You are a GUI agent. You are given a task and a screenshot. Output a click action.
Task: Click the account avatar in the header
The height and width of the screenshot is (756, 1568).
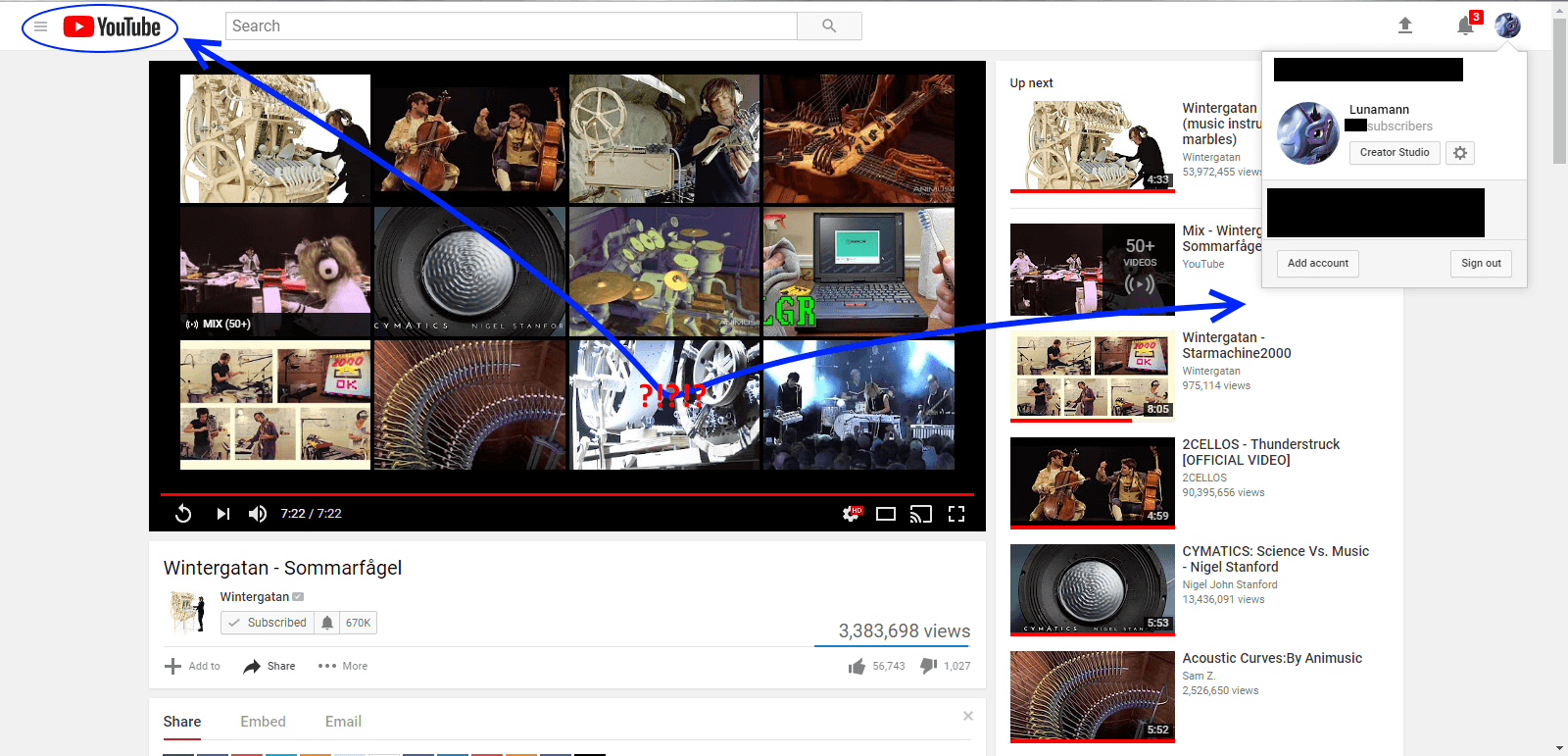(x=1507, y=25)
